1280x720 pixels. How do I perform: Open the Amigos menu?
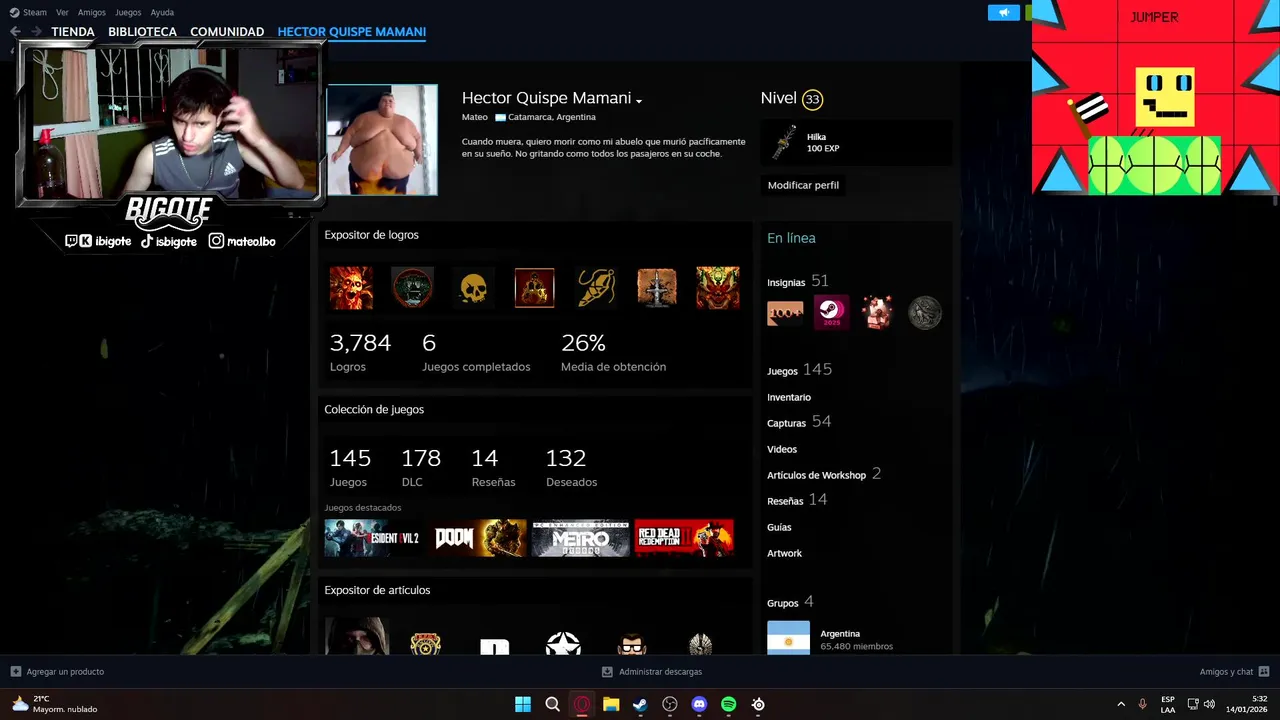click(92, 12)
